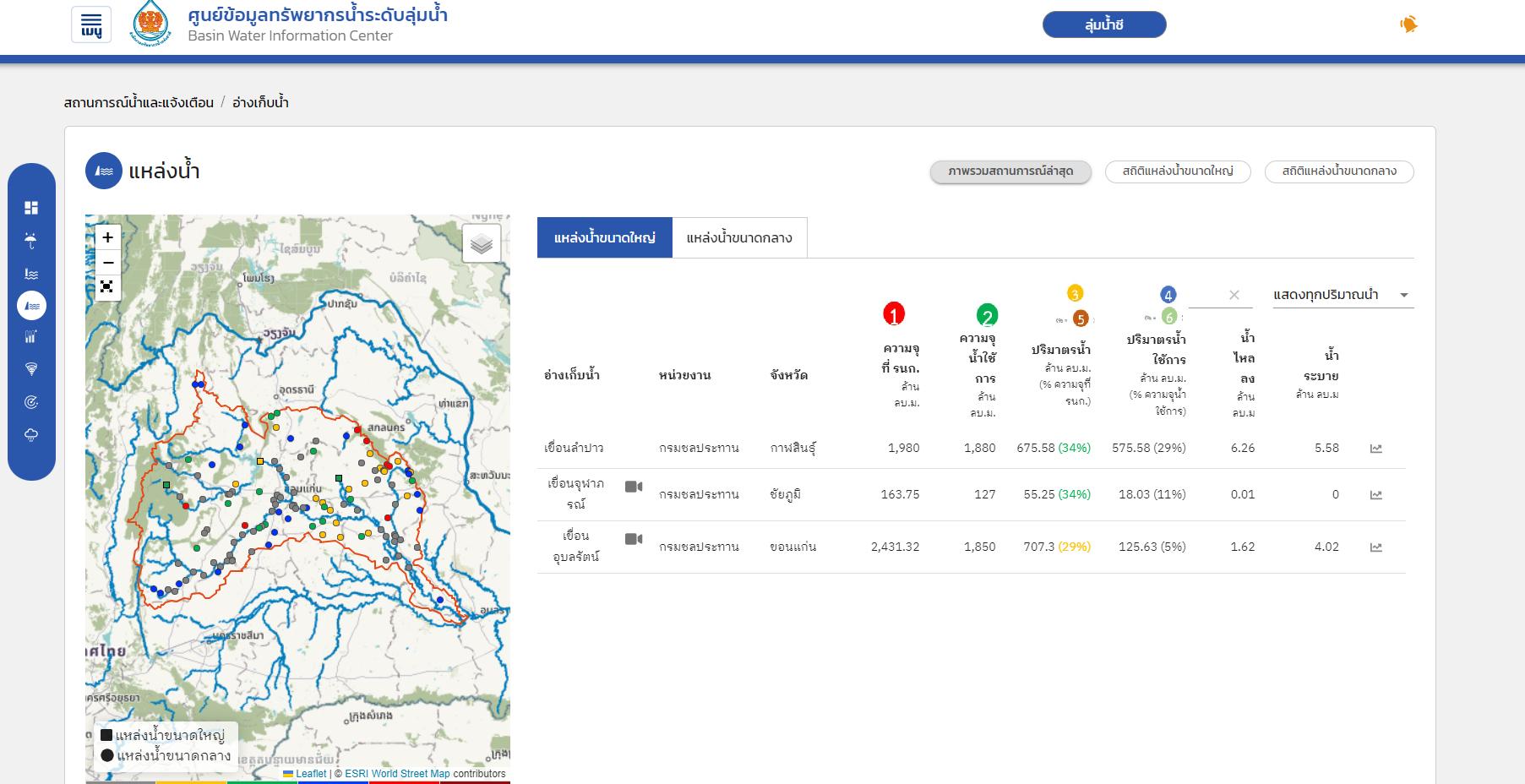1525x784 pixels.
Task: Open camera for เขื่อนจุฬาภรณ์
Action: click(634, 487)
